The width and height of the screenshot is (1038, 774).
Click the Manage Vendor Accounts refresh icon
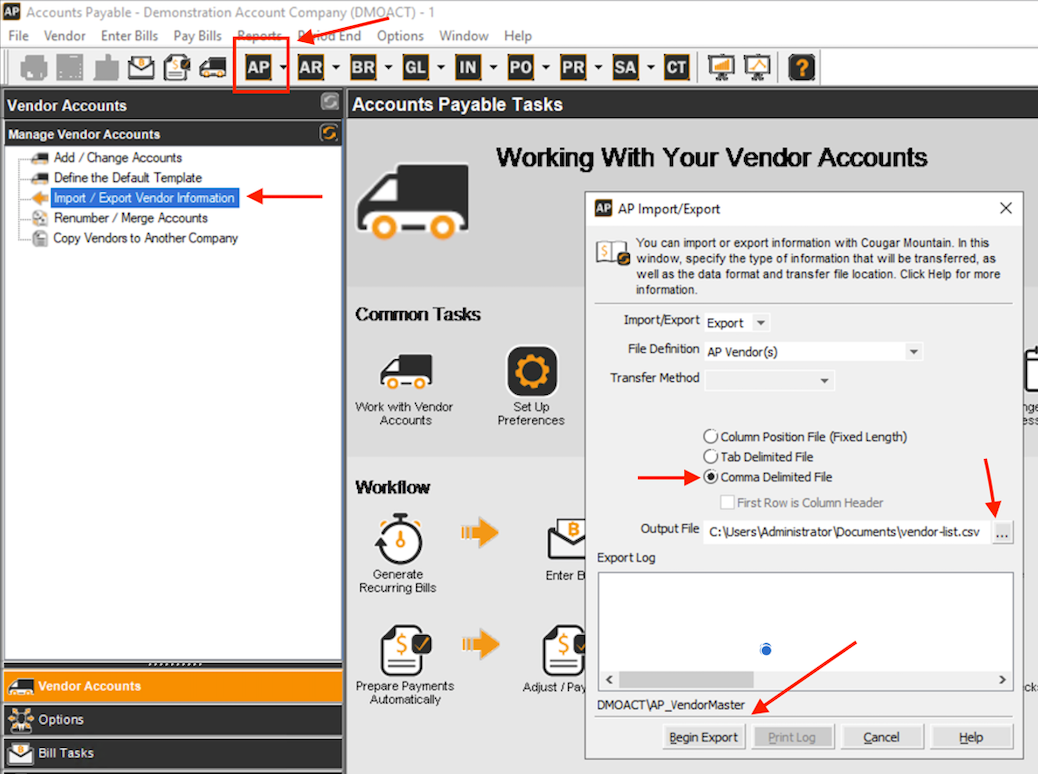tap(328, 133)
